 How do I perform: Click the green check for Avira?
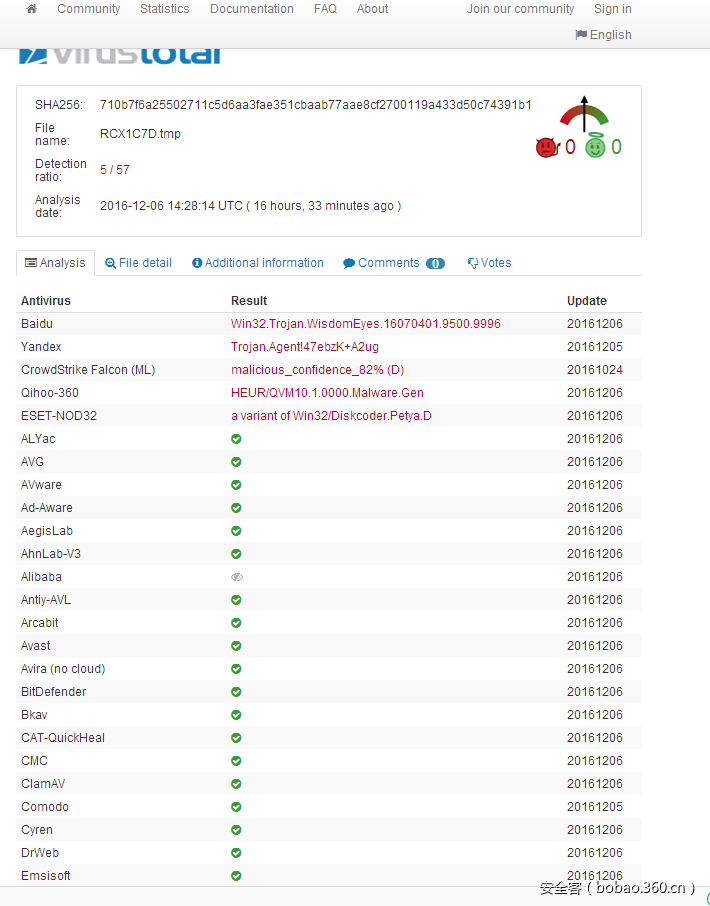[236, 669]
